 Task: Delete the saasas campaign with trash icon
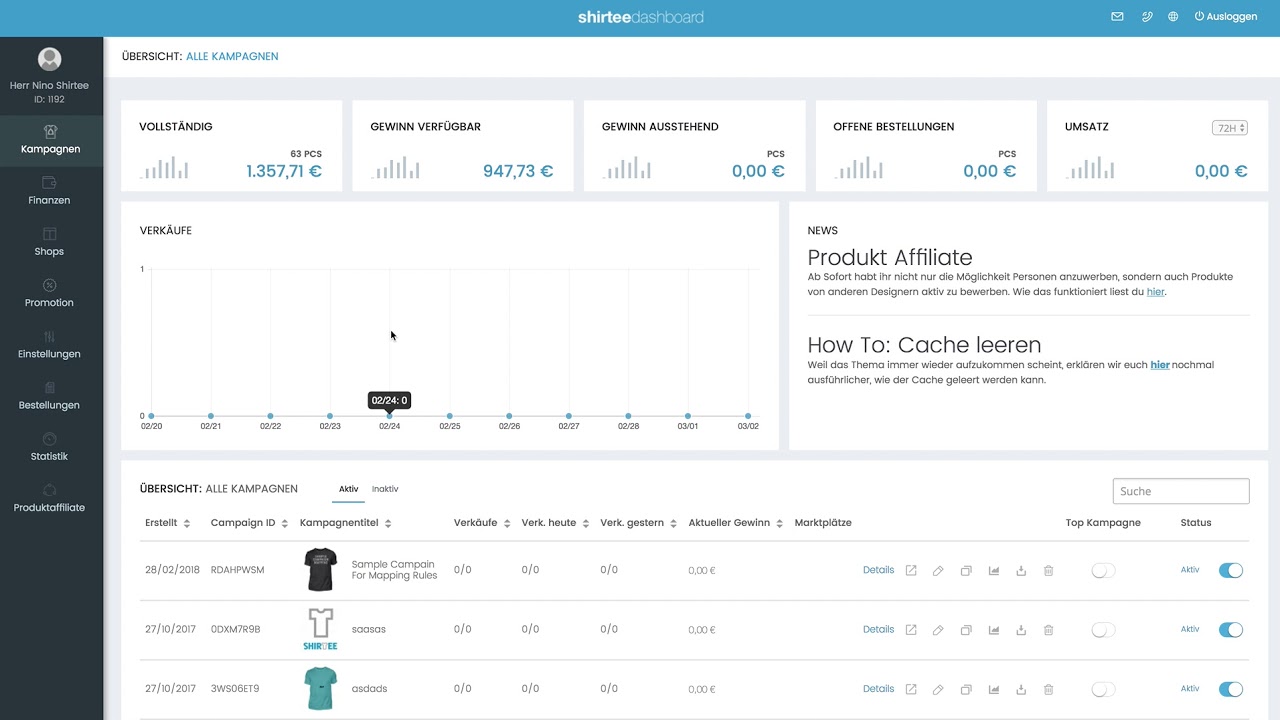tap(1048, 630)
